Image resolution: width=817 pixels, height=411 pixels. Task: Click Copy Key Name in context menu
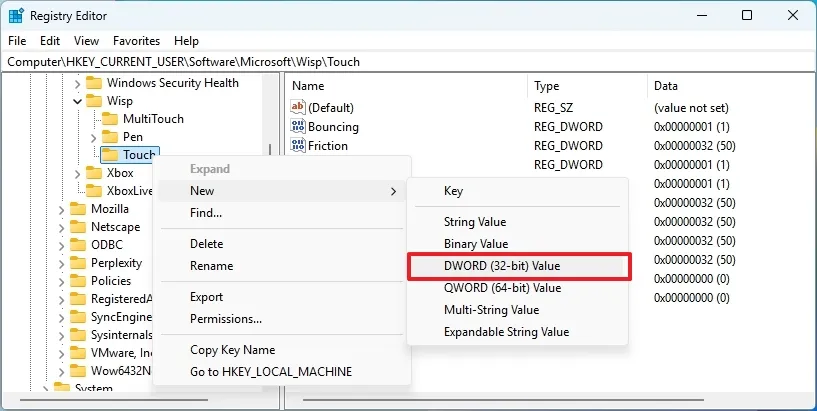233,350
